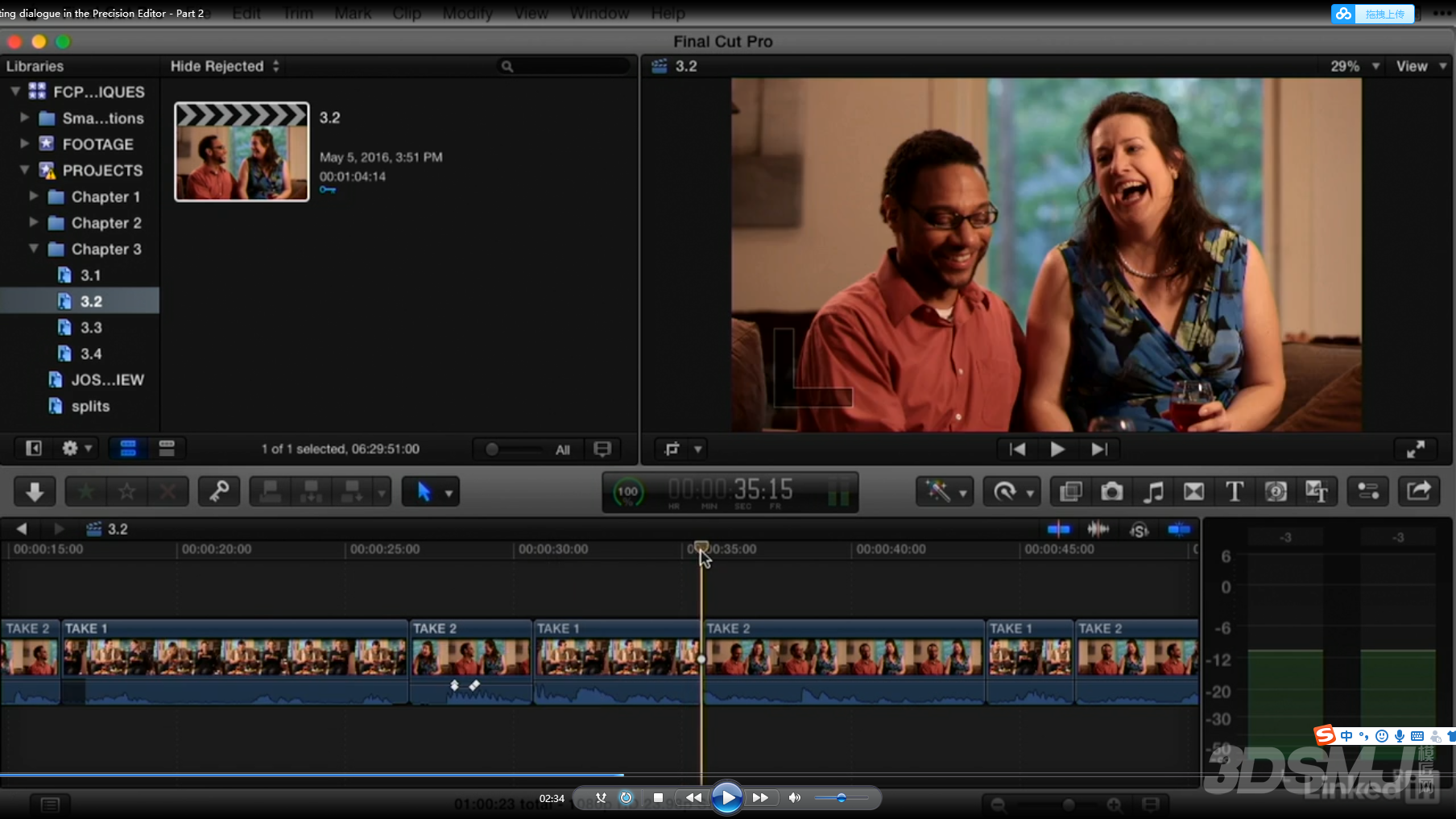Click the Import Media down-arrow button
This screenshot has width=1456, height=819.
(35, 491)
